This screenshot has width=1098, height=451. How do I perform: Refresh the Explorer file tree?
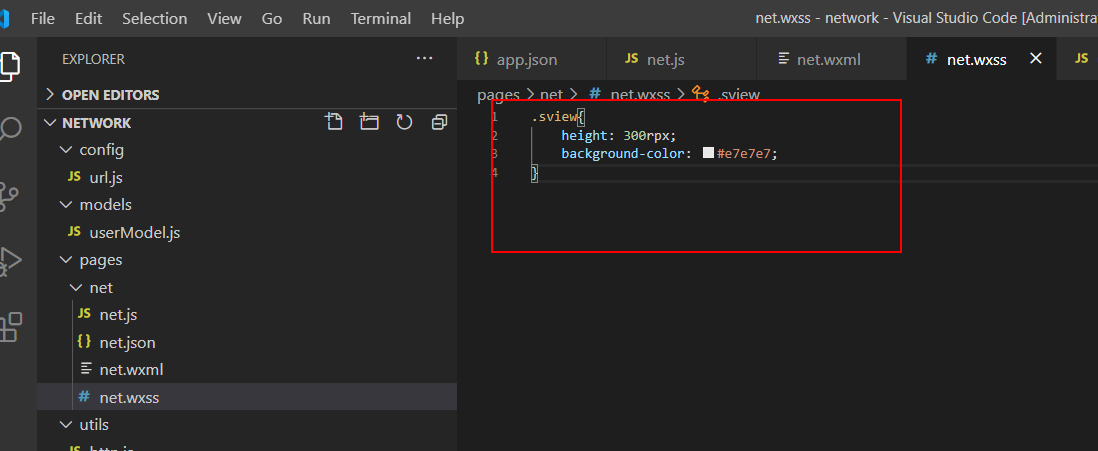click(404, 123)
